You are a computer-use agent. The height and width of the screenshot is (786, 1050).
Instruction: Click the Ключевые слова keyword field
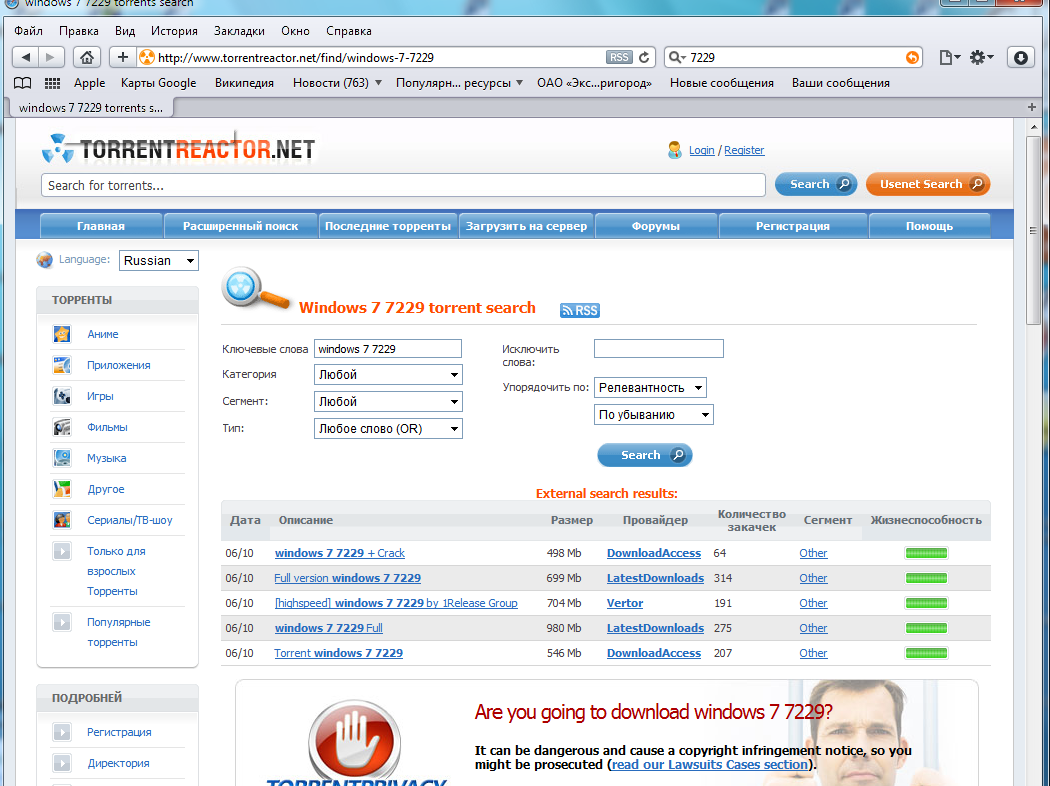pyautogui.click(x=388, y=349)
